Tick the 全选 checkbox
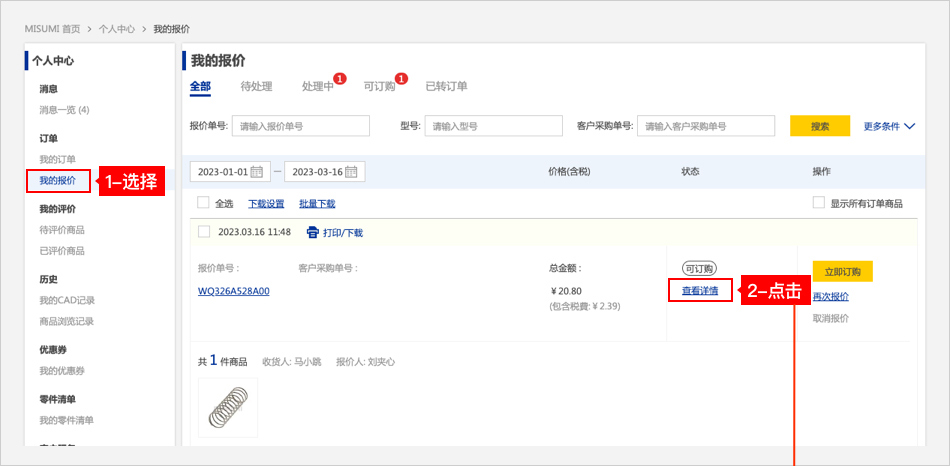This screenshot has height=466, width=950. click(203, 203)
